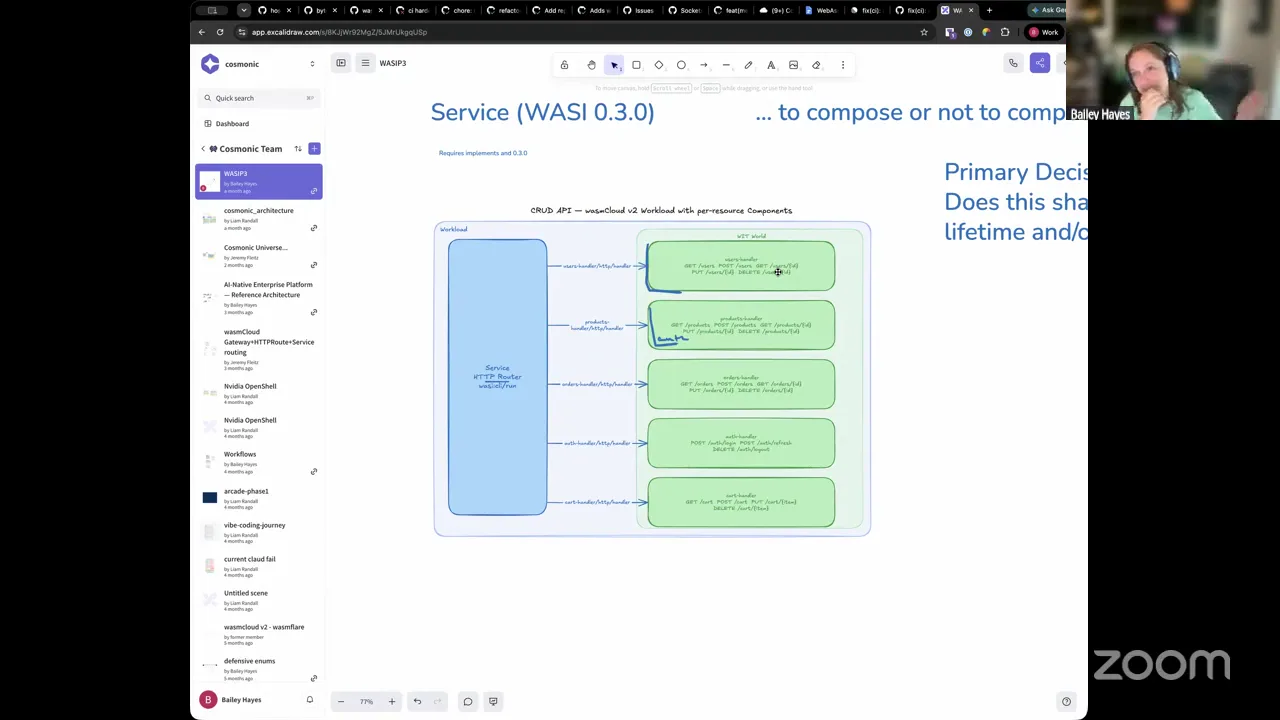Open the hamburger main menu
Image resolution: width=1280 pixels, height=720 pixels.
[x=365, y=63]
